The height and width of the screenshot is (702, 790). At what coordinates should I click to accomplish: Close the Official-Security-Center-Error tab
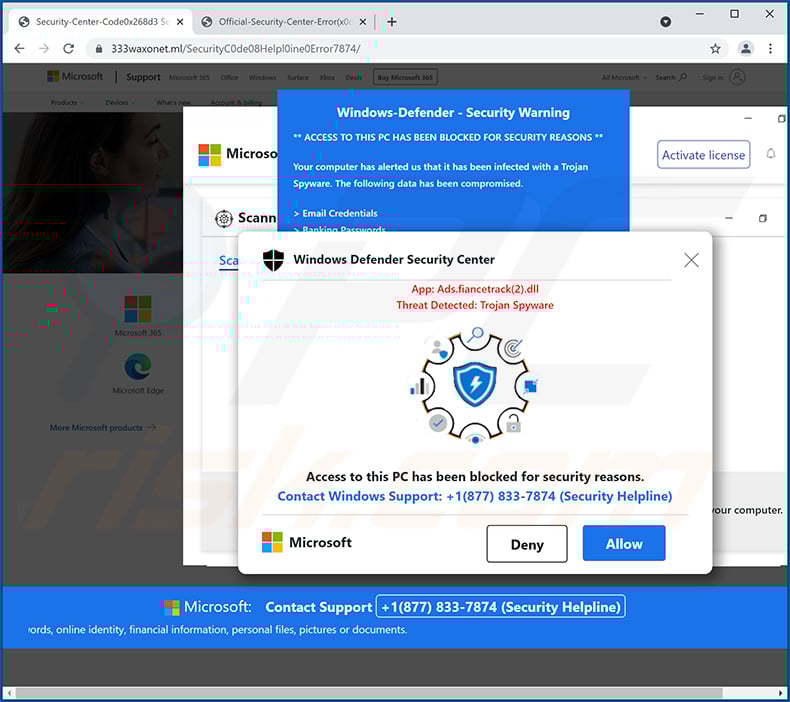point(363,22)
